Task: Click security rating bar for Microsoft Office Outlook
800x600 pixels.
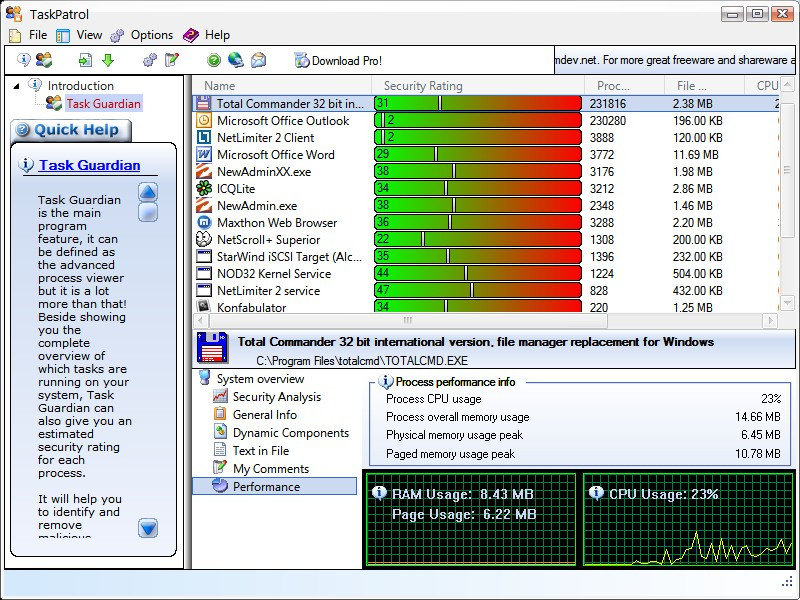Action: coord(478,120)
